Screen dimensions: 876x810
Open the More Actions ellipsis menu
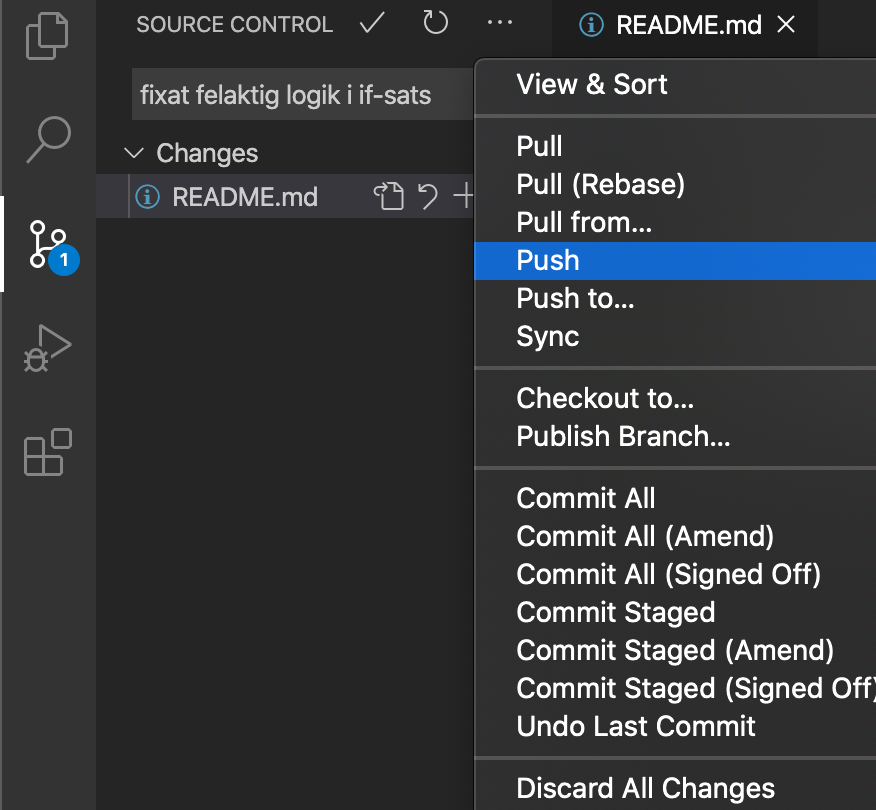click(x=499, y=23)
